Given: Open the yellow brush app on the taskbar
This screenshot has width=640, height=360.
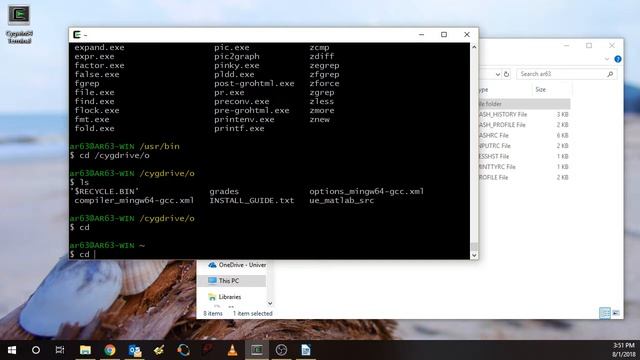Looking at the screenshot, I should coord(159,350).
